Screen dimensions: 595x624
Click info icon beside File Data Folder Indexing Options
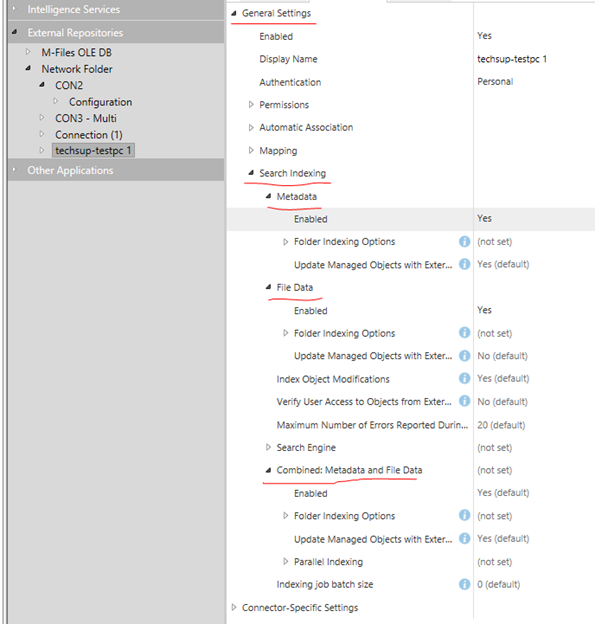tap(464, 333)
